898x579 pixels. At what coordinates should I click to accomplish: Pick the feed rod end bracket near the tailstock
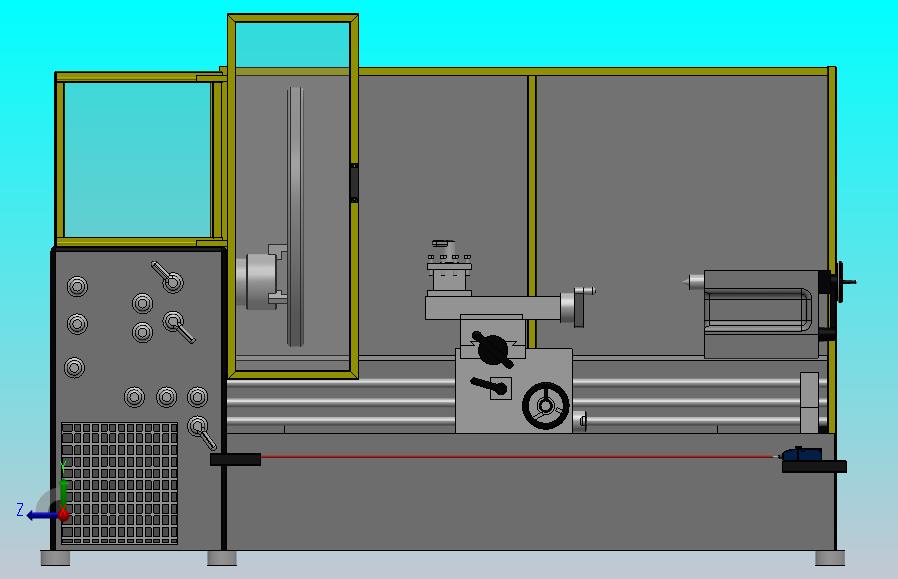[x=809, y=403]
